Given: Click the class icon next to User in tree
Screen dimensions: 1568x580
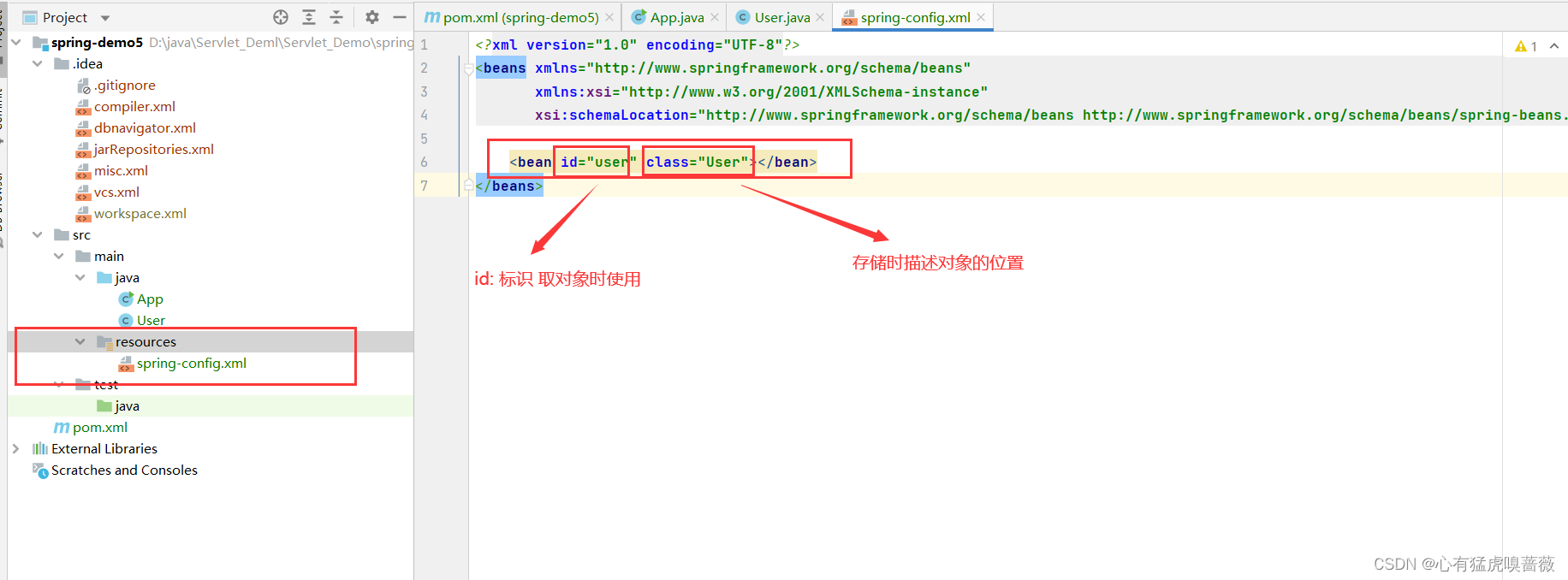Looking at the screenshot, I should pyautogui.click(x=126, y=320).
